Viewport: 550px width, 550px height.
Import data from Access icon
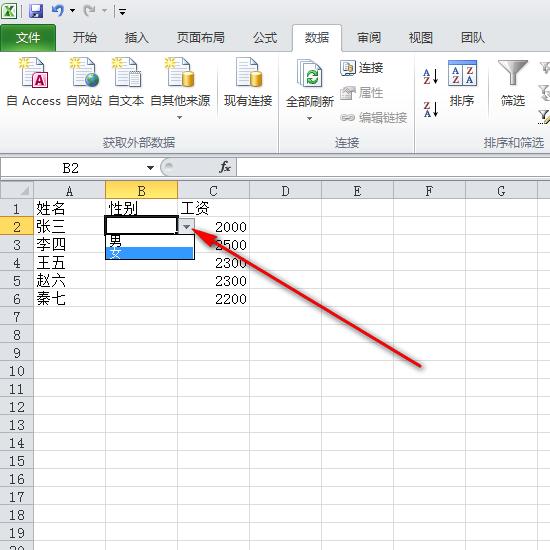(x=34, y=73)
